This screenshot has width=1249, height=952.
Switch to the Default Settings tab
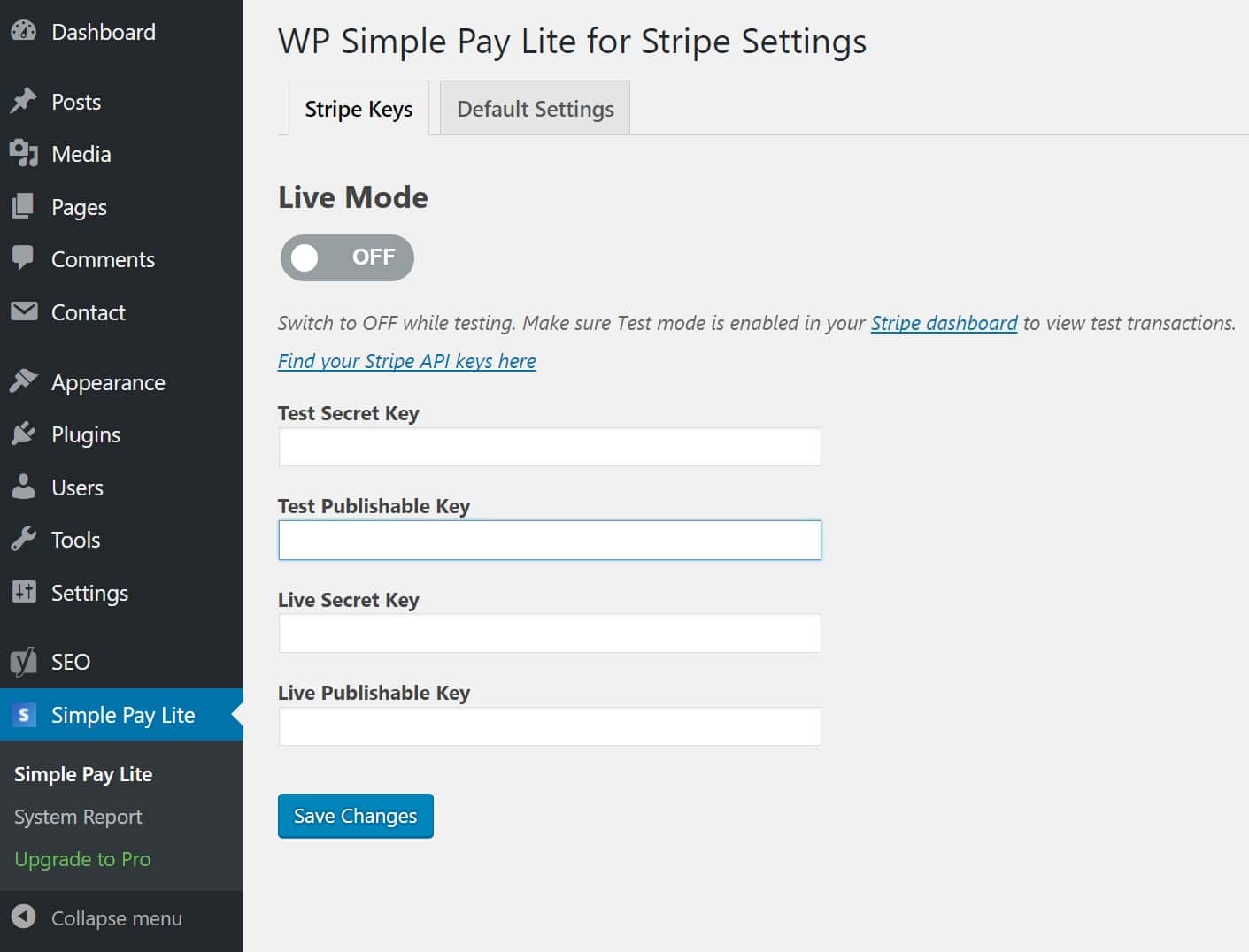(535, 108)
